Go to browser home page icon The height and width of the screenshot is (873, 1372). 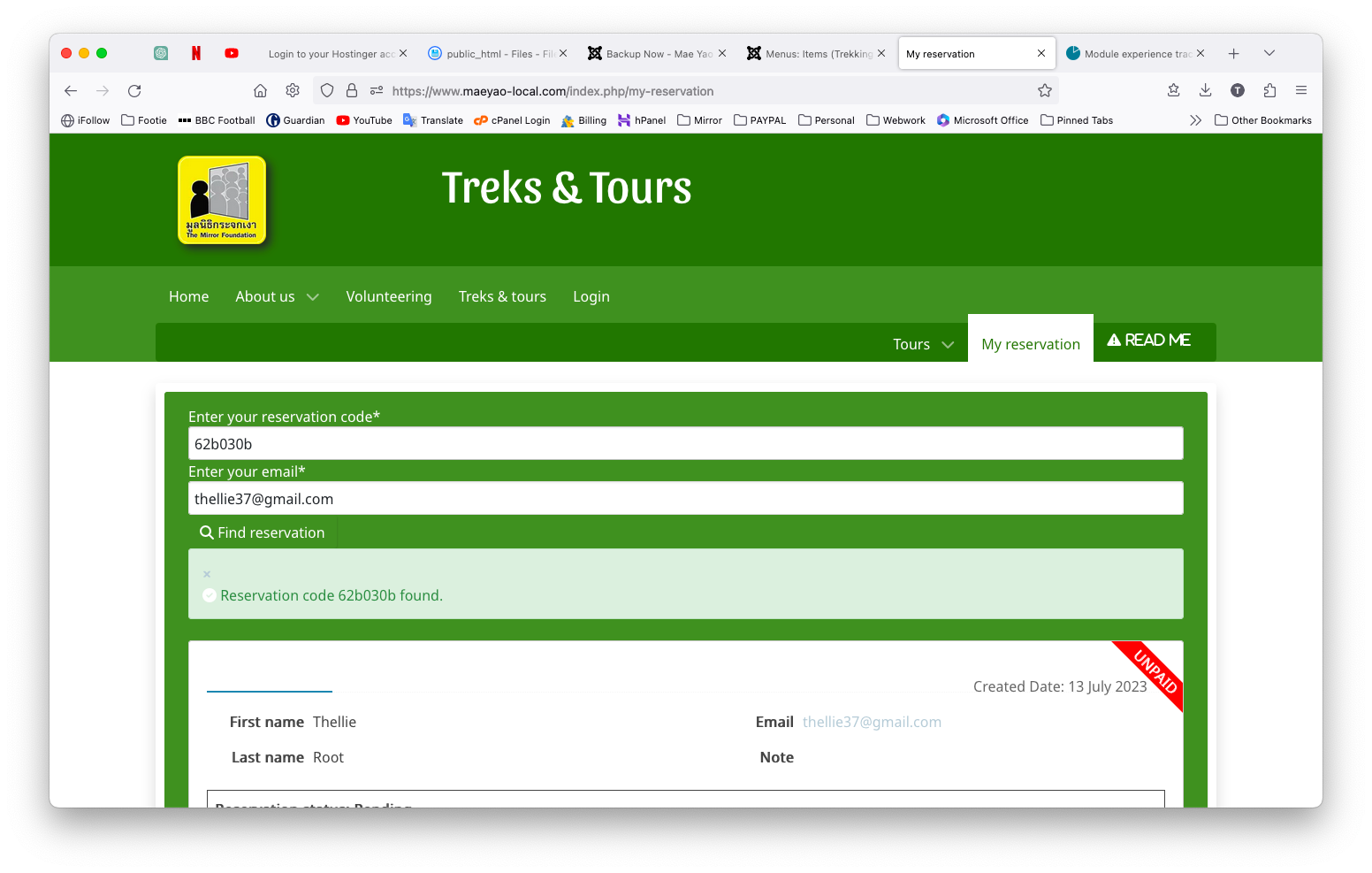260,91
